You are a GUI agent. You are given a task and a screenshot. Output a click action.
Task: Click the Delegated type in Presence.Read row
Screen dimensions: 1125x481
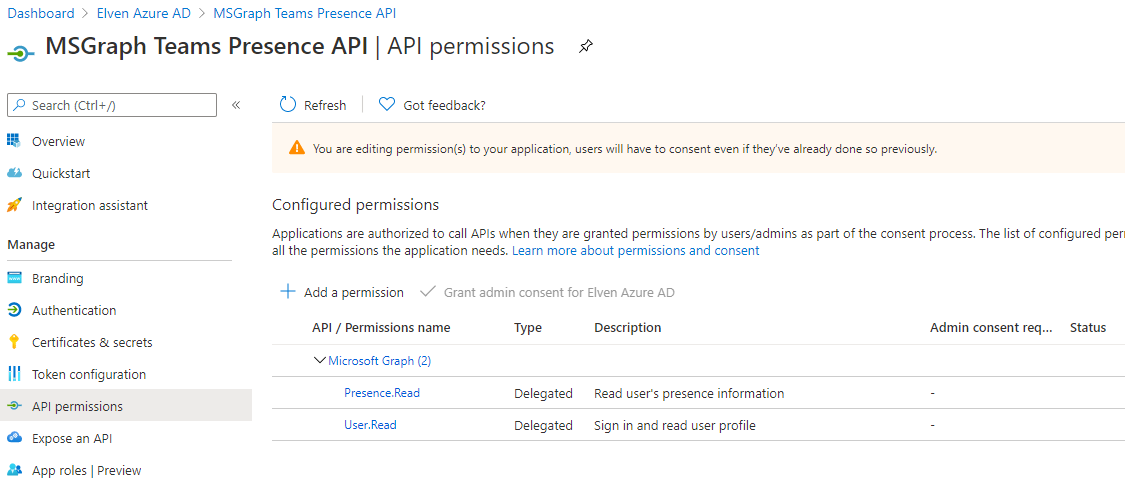click(x=543, y=393)
